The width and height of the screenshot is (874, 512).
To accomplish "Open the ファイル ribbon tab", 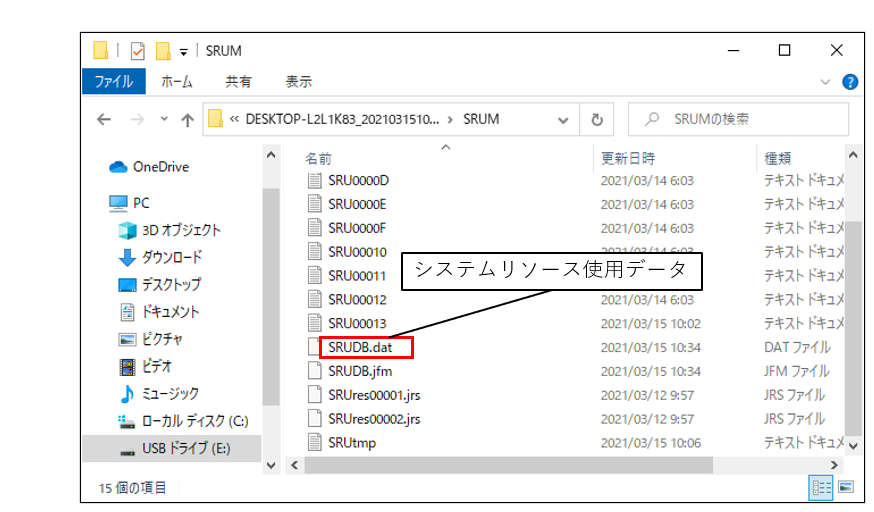I will coord(114,81).
